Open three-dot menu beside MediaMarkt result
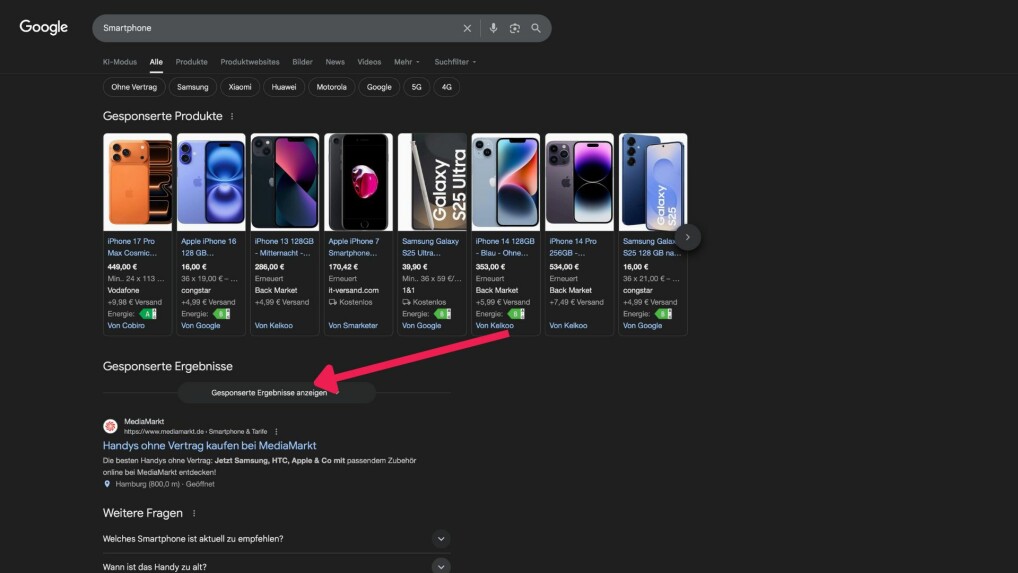Screen dimensions: 1018x573 point(276,431)
